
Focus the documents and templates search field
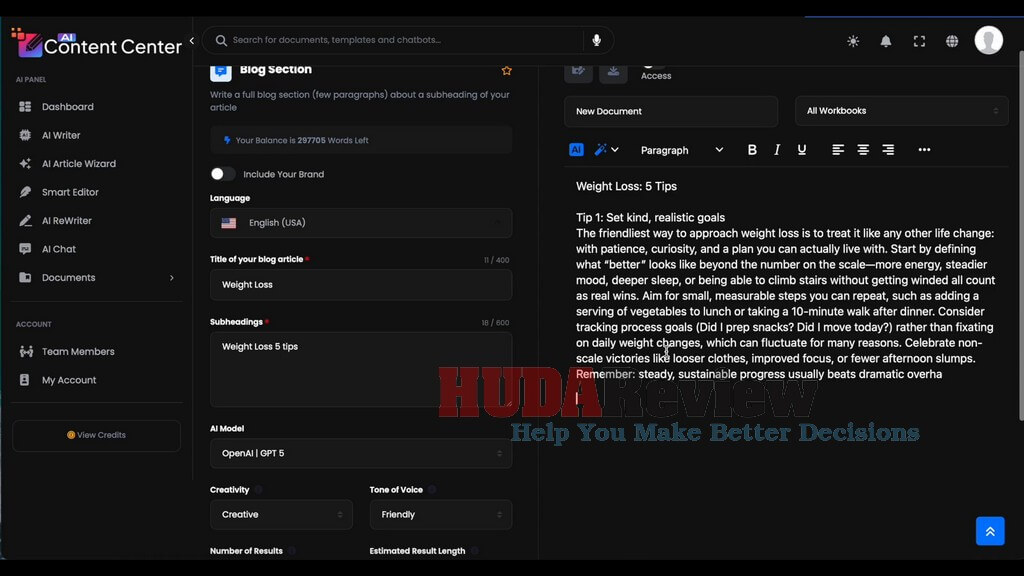[398, 40]
